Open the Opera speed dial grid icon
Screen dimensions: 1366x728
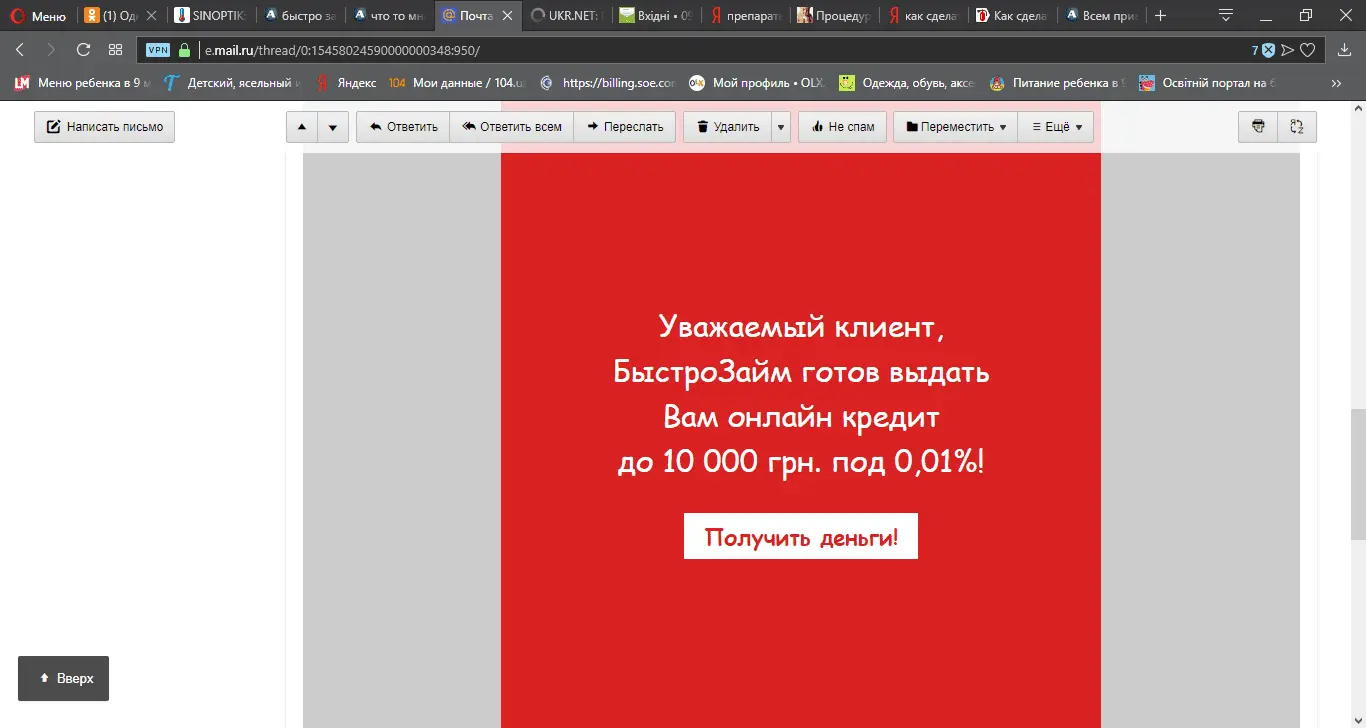click(115, 50)
